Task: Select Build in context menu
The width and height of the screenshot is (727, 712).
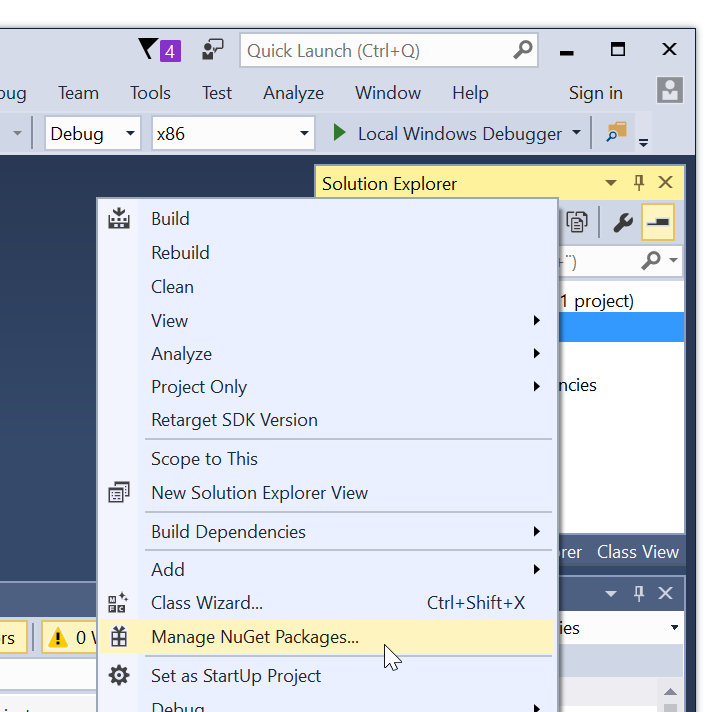Action: 326,219
